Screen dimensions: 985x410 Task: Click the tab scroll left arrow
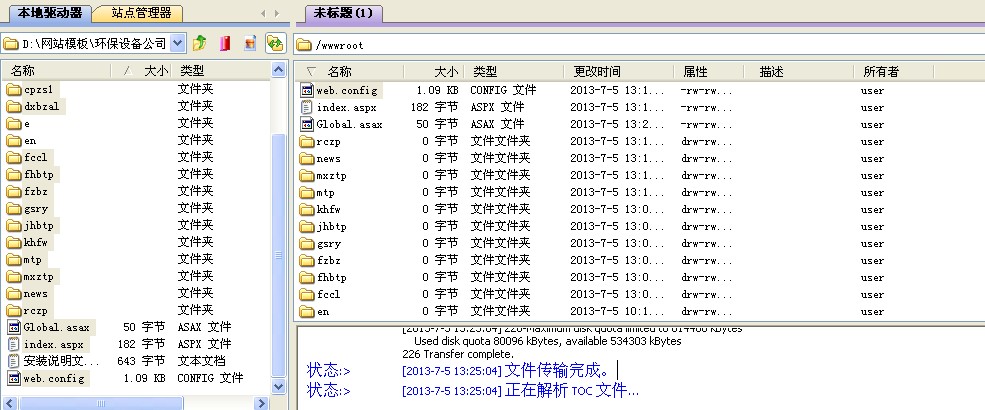pyautogui.click(x=263, y=13)
